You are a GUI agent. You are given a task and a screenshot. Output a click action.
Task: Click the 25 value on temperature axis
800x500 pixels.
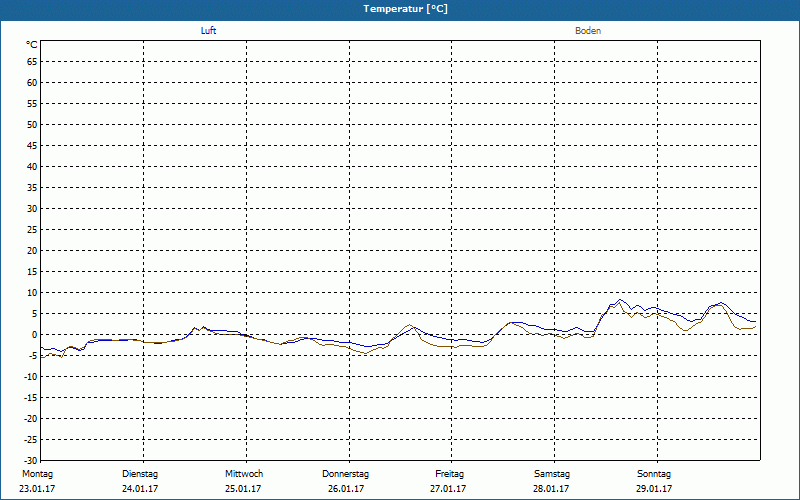pyautogui.click(x=32, y=230)
